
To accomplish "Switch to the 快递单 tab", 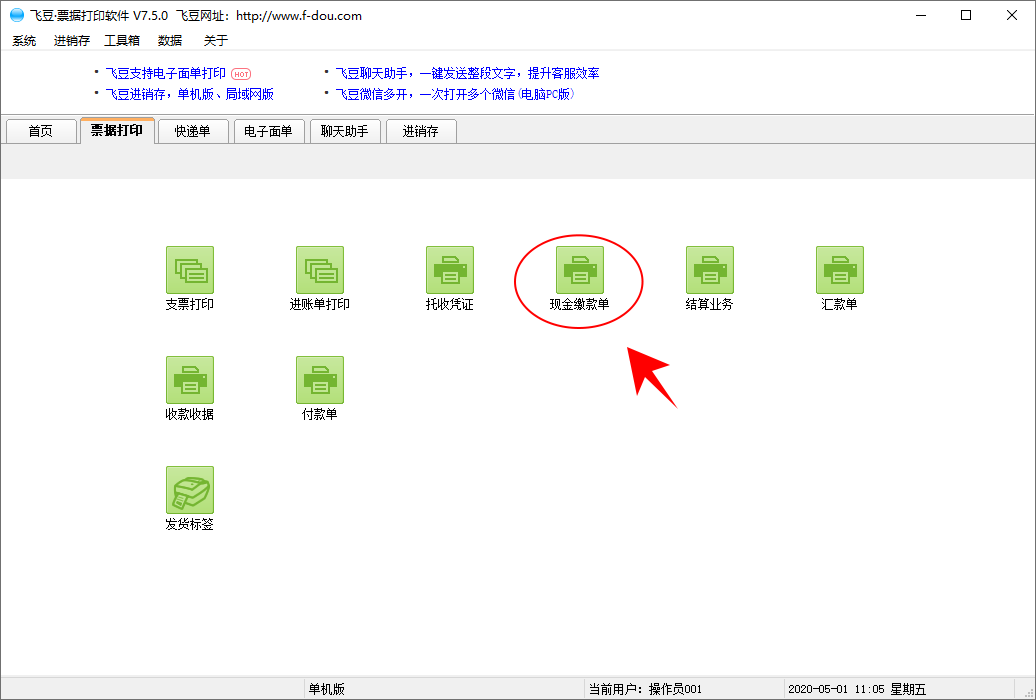I will 192,131.
